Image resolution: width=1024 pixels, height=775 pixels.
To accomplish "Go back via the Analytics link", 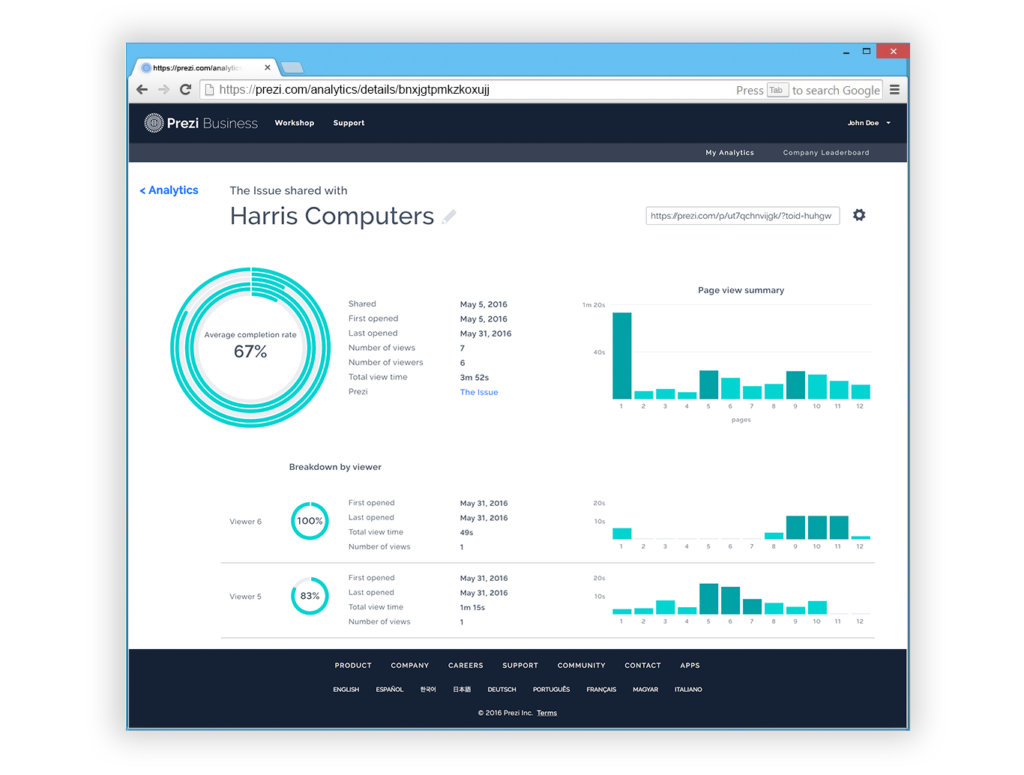I will (169, 190).
